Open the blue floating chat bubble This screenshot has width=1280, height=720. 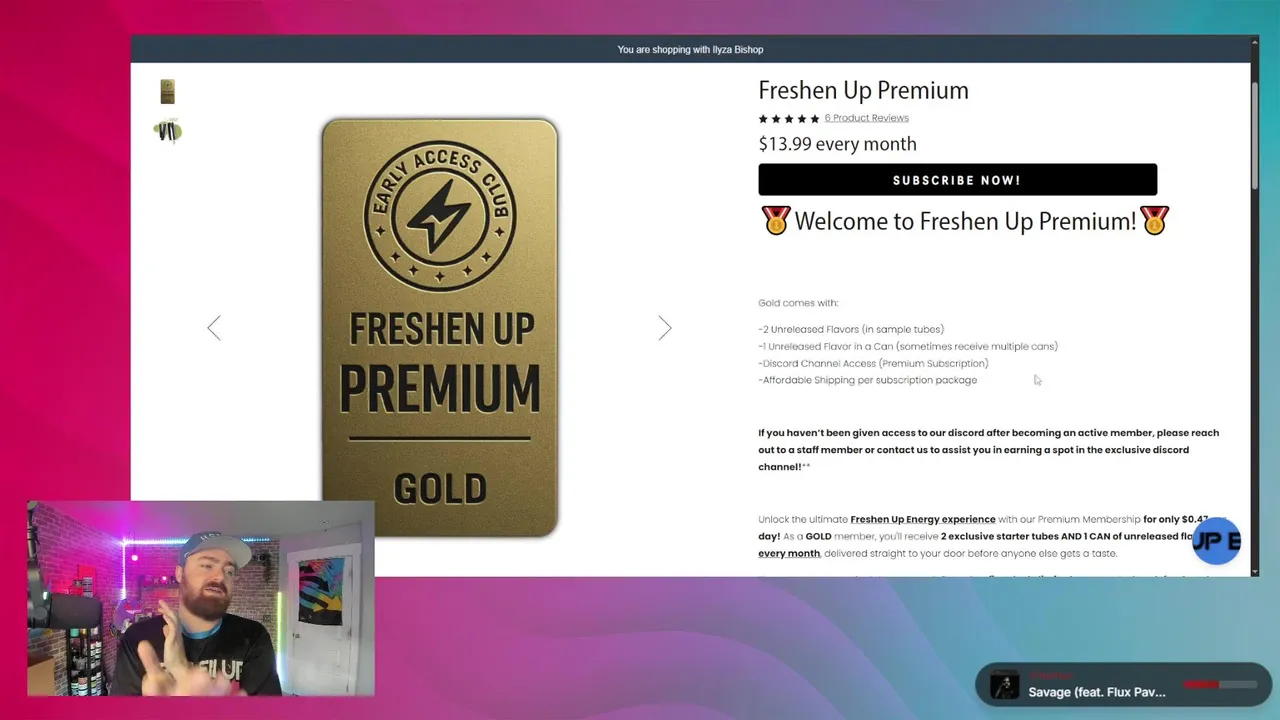tap(1217, 541)
